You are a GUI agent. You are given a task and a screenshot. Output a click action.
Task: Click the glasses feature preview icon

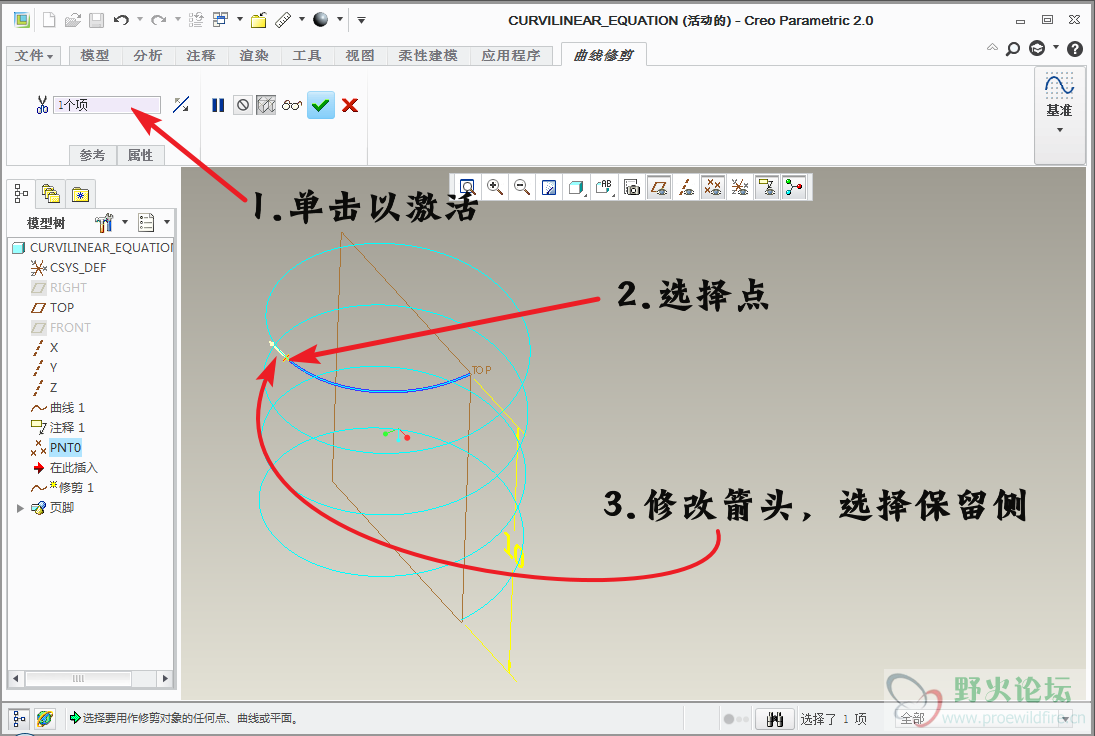click(x=292, y=105)
